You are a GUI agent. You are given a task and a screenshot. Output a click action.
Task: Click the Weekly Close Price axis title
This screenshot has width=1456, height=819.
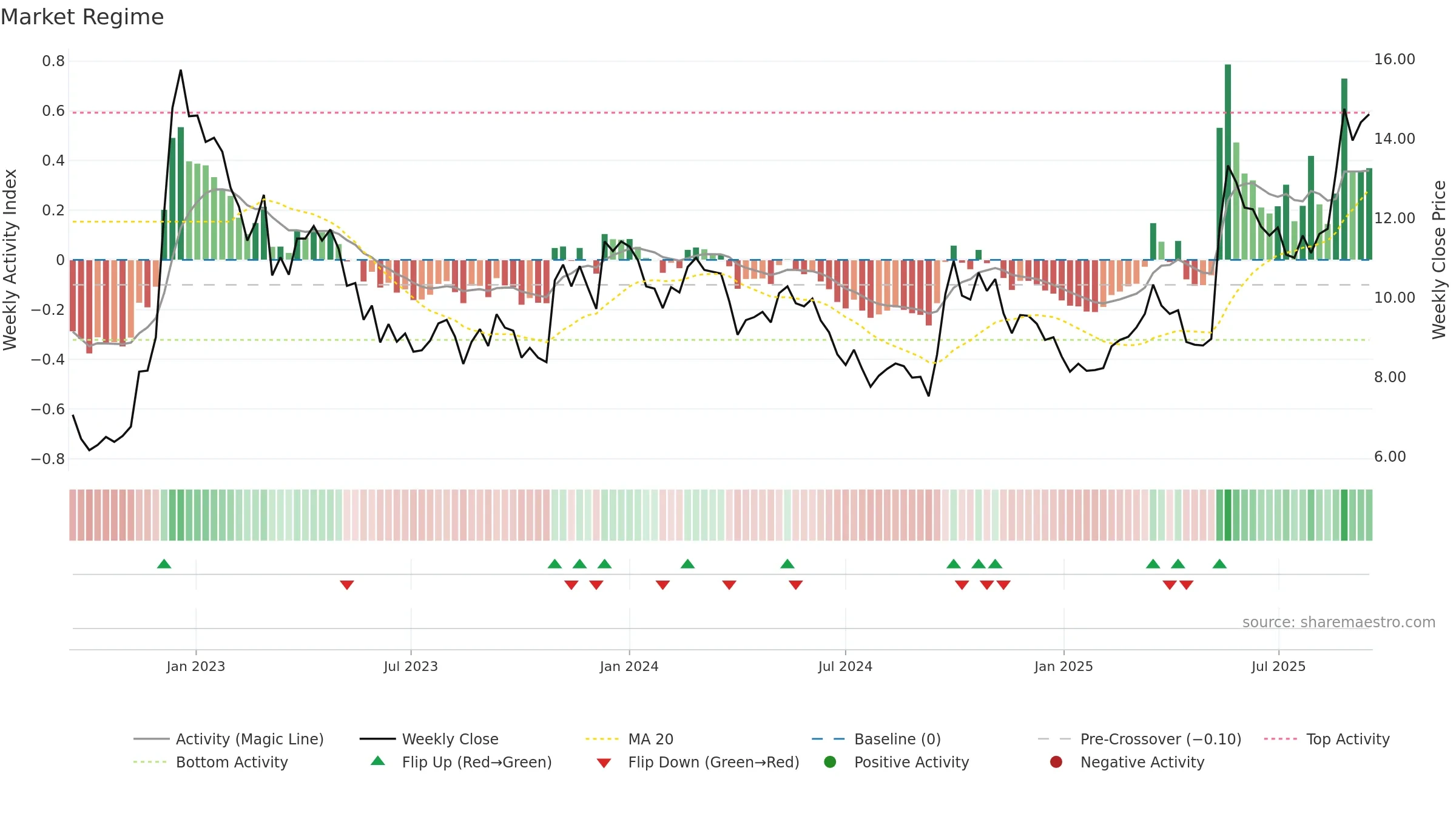(1439, 260)
